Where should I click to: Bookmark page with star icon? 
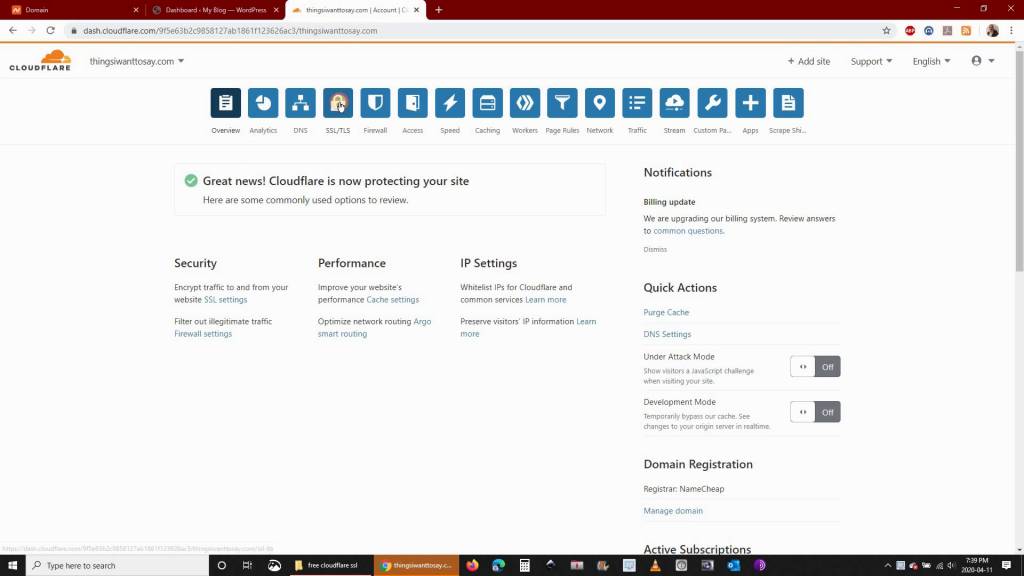click(886, 31)
